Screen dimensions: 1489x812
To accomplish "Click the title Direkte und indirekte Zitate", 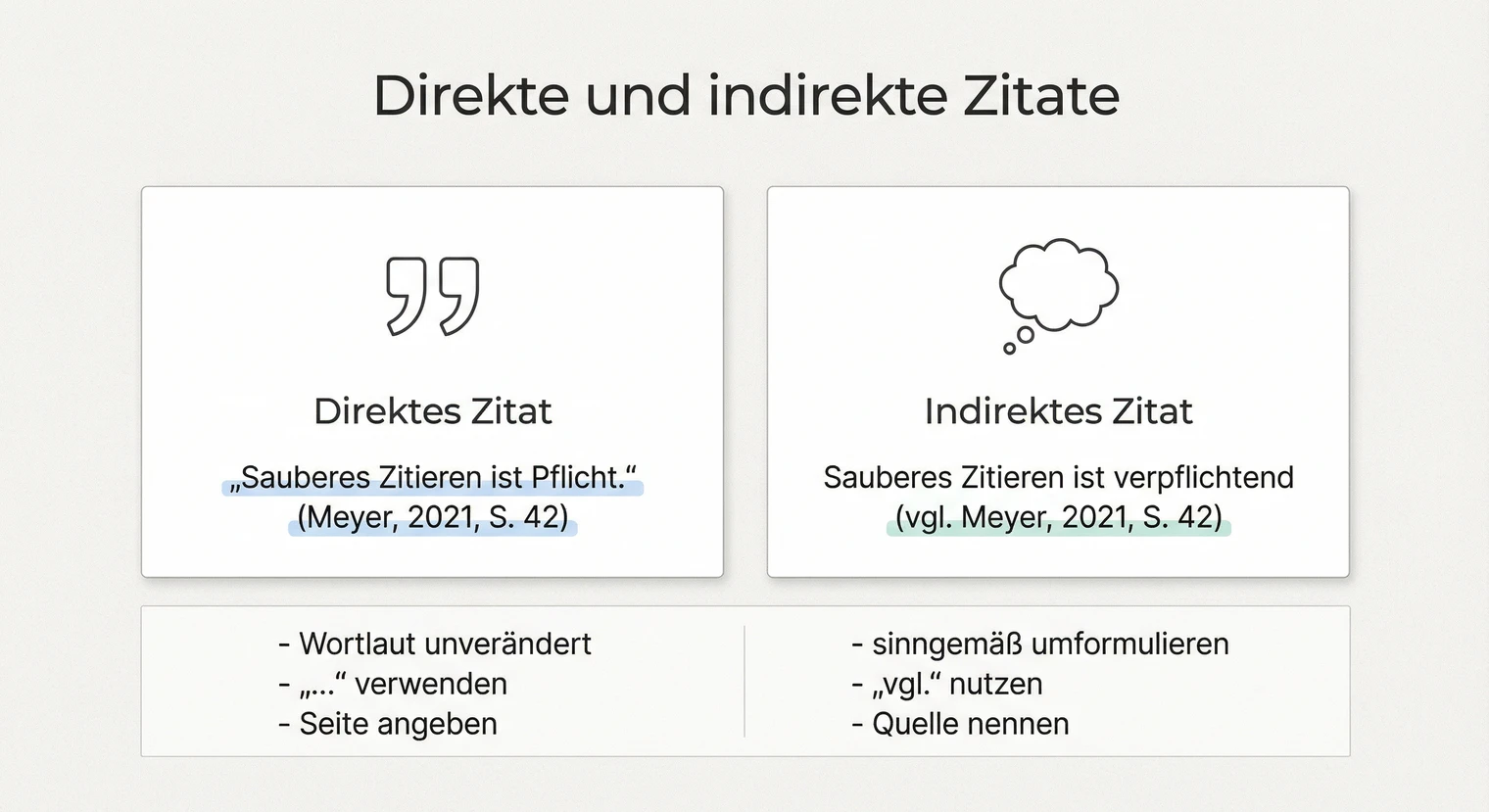I will coord(746,94).
